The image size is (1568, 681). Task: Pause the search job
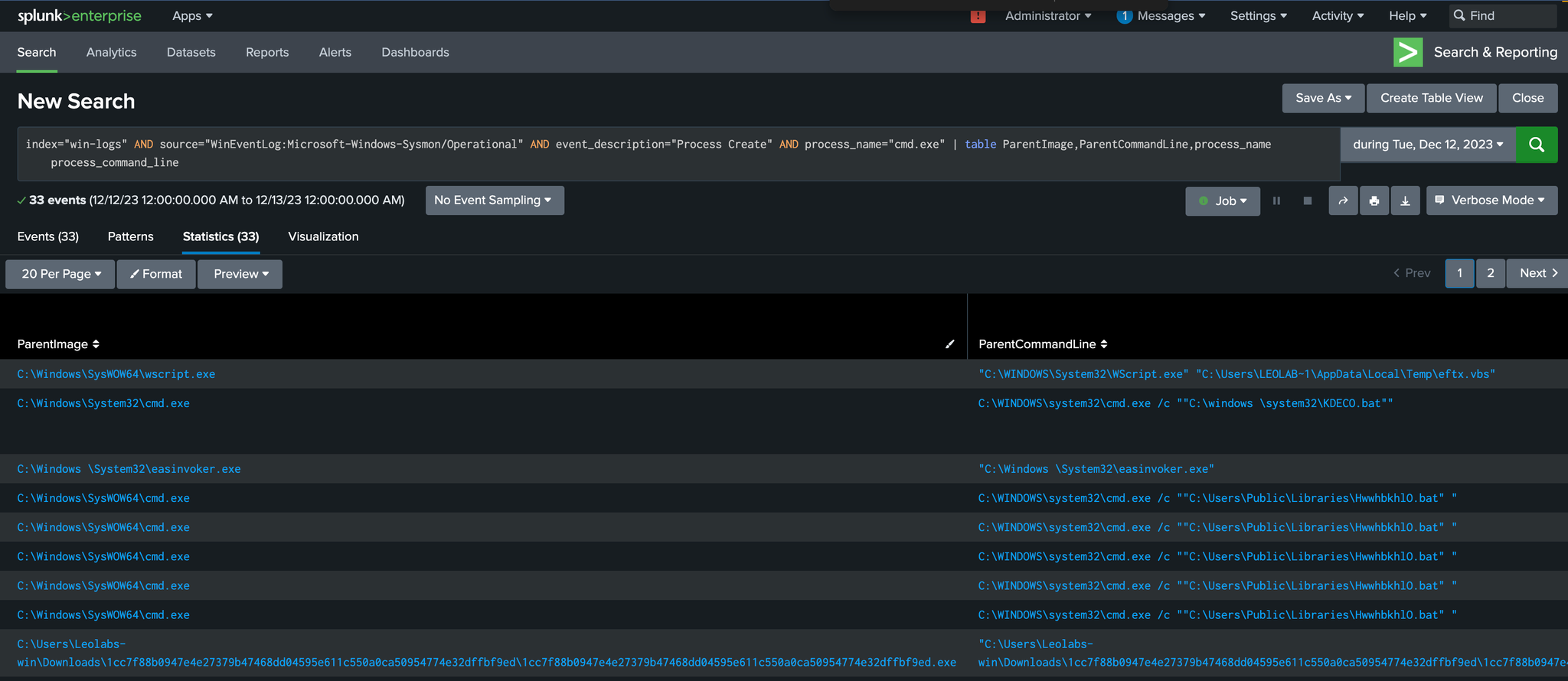[1276, 200]
